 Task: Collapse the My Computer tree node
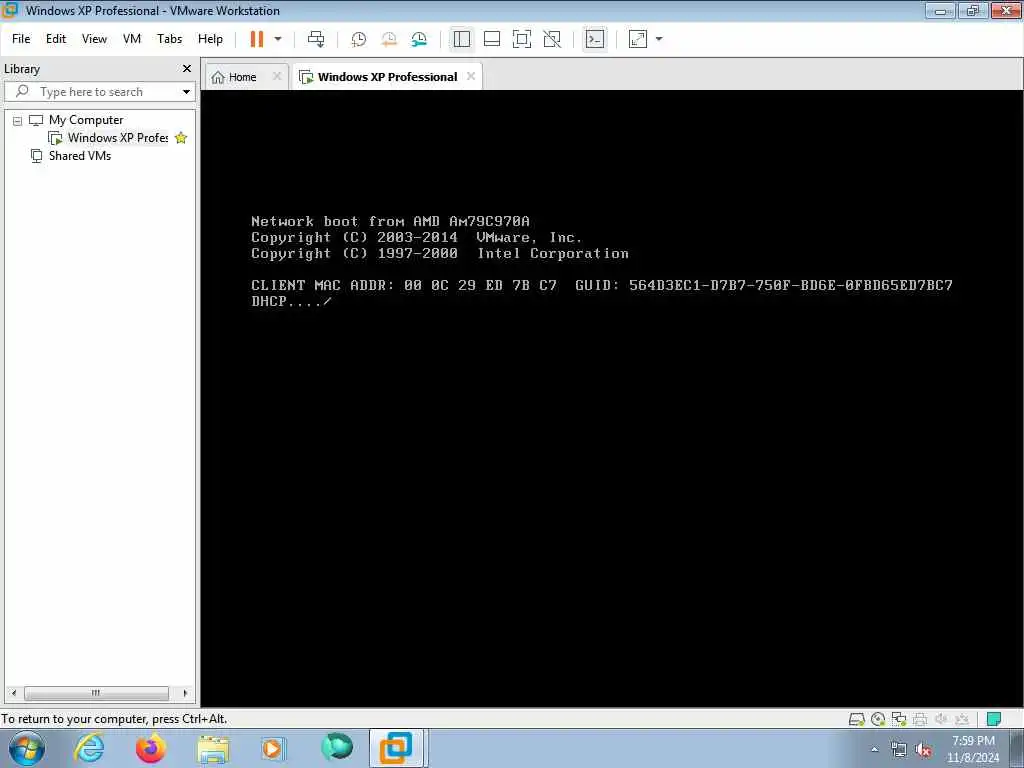tap(18, 121)
